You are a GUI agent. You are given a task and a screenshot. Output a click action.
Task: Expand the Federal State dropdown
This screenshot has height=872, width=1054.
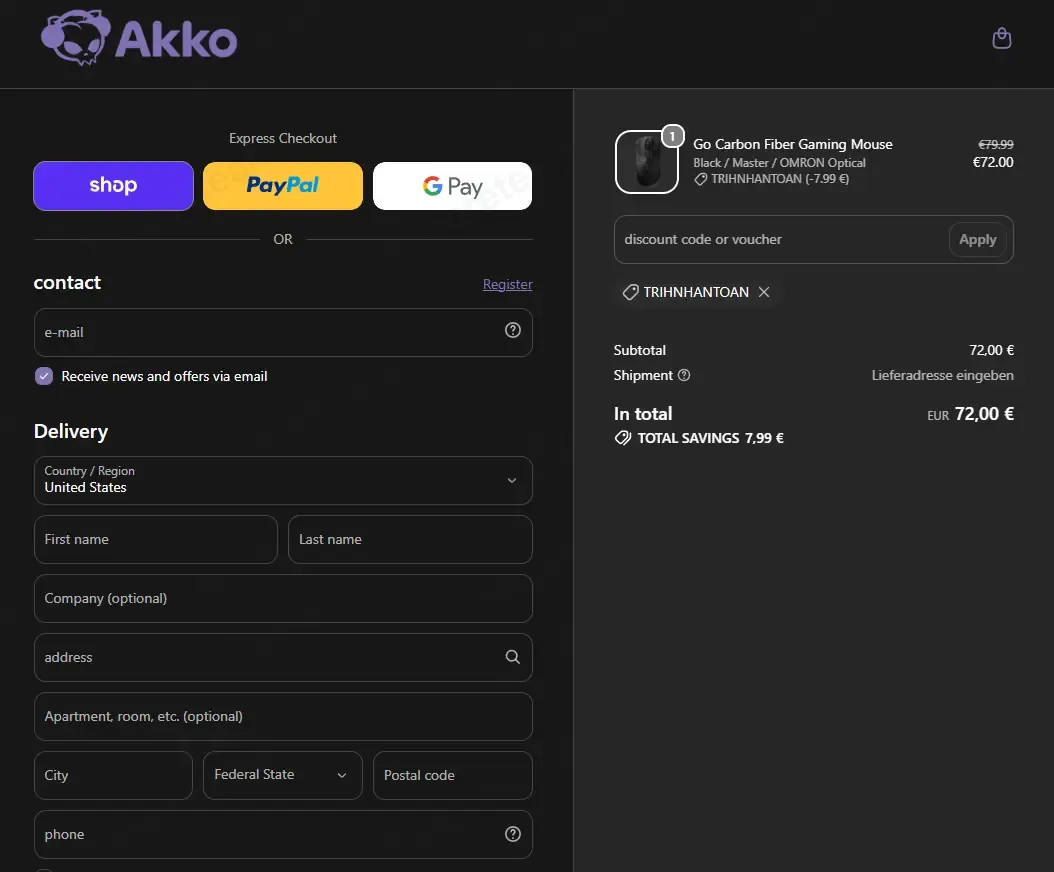(282, 775)
